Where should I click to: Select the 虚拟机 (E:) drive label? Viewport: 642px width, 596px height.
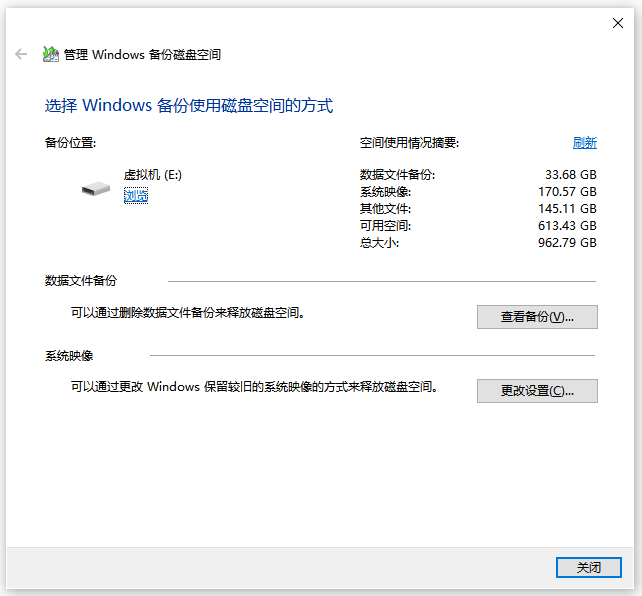click(153, 175)
